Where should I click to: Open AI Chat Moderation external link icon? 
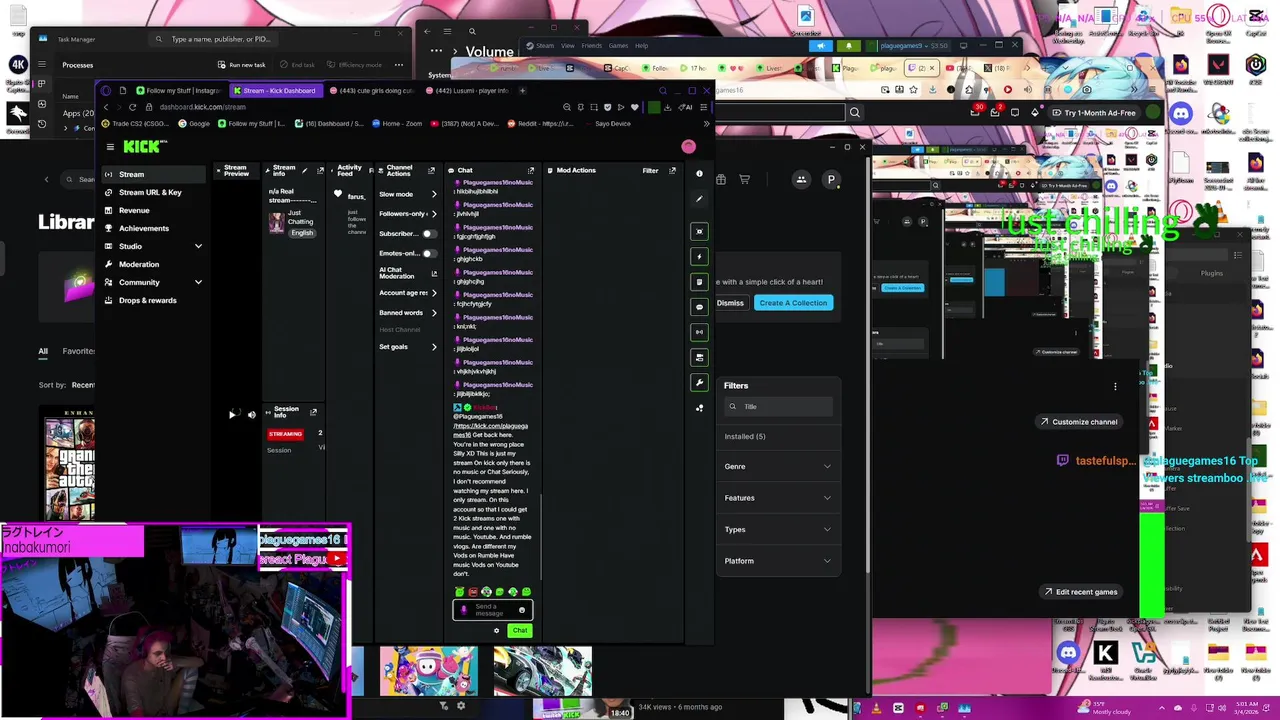[434, 273]
